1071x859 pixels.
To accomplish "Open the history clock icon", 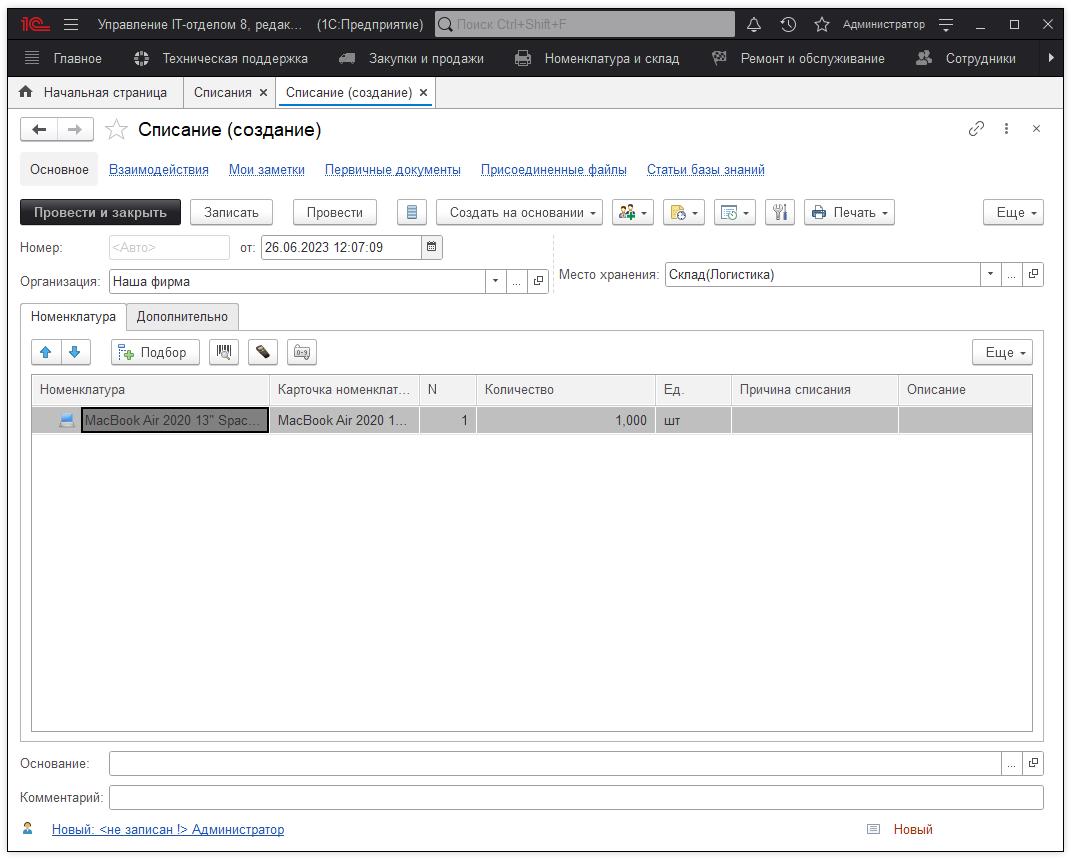I will click(788, 24).
